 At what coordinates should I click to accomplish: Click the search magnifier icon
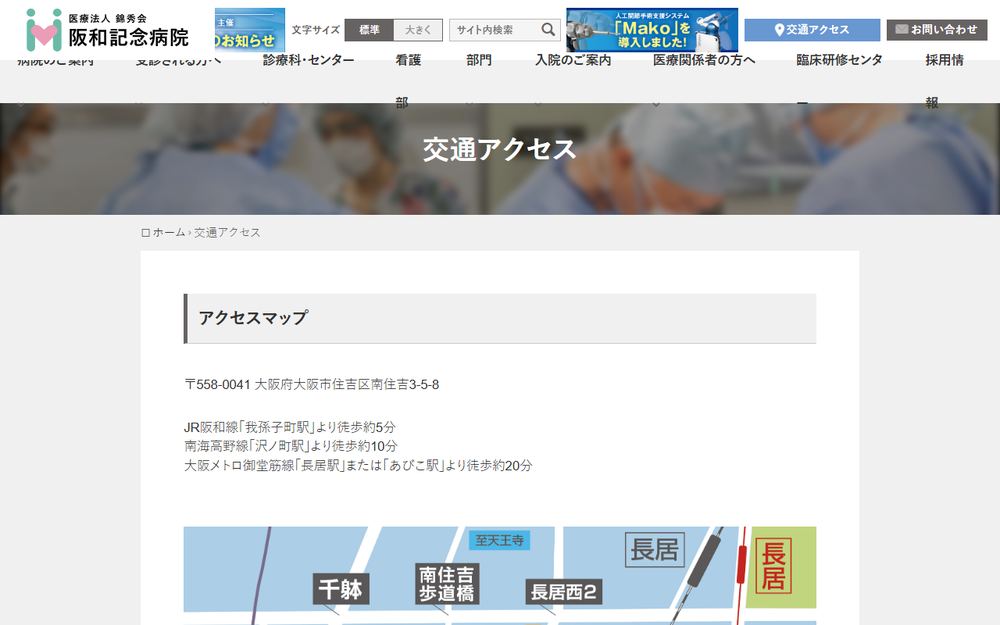[548, 29]
